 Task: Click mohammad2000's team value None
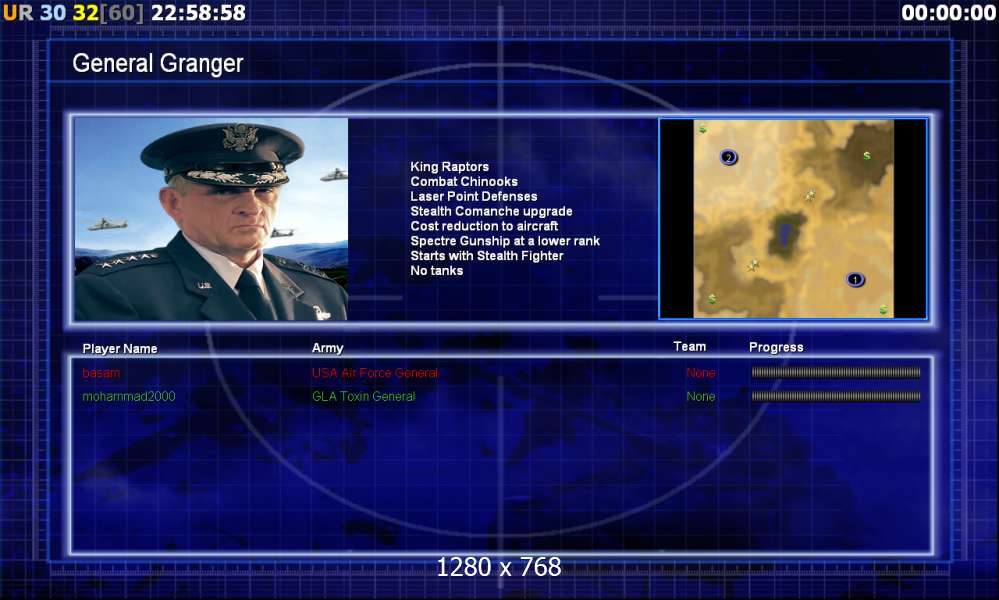[x=701, y=396]
